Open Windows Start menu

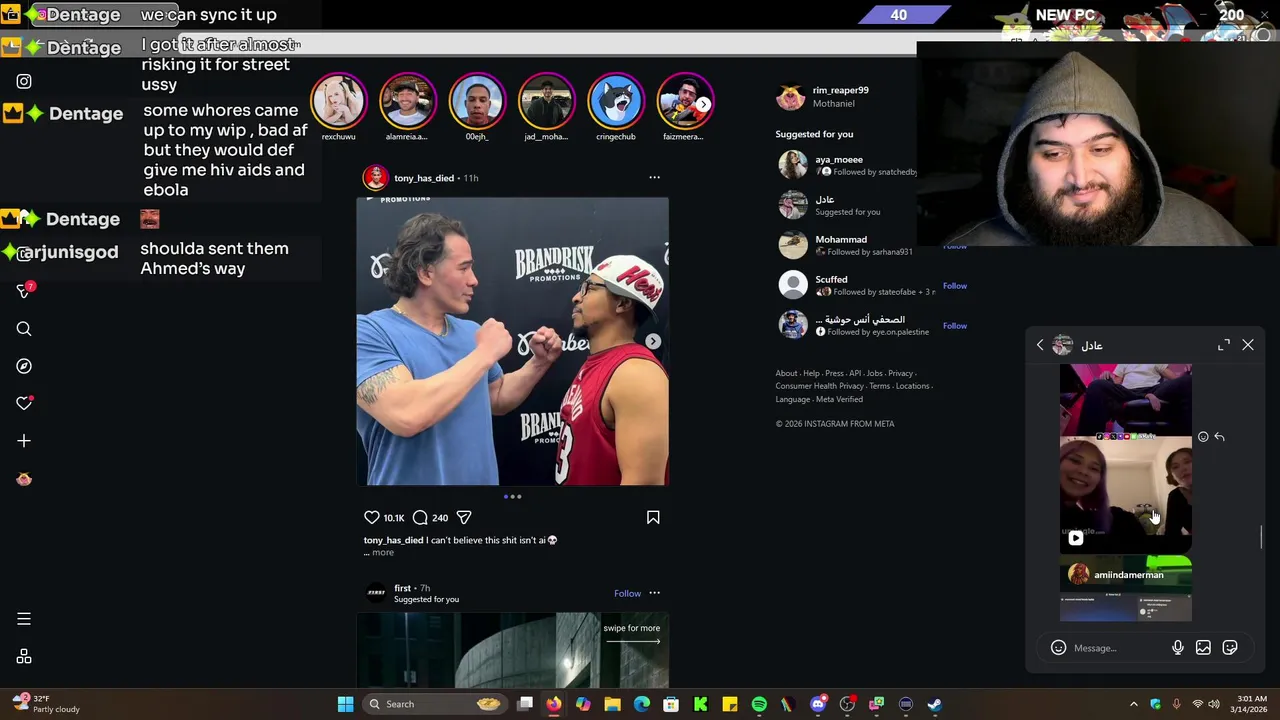click(x=345, y=704)
